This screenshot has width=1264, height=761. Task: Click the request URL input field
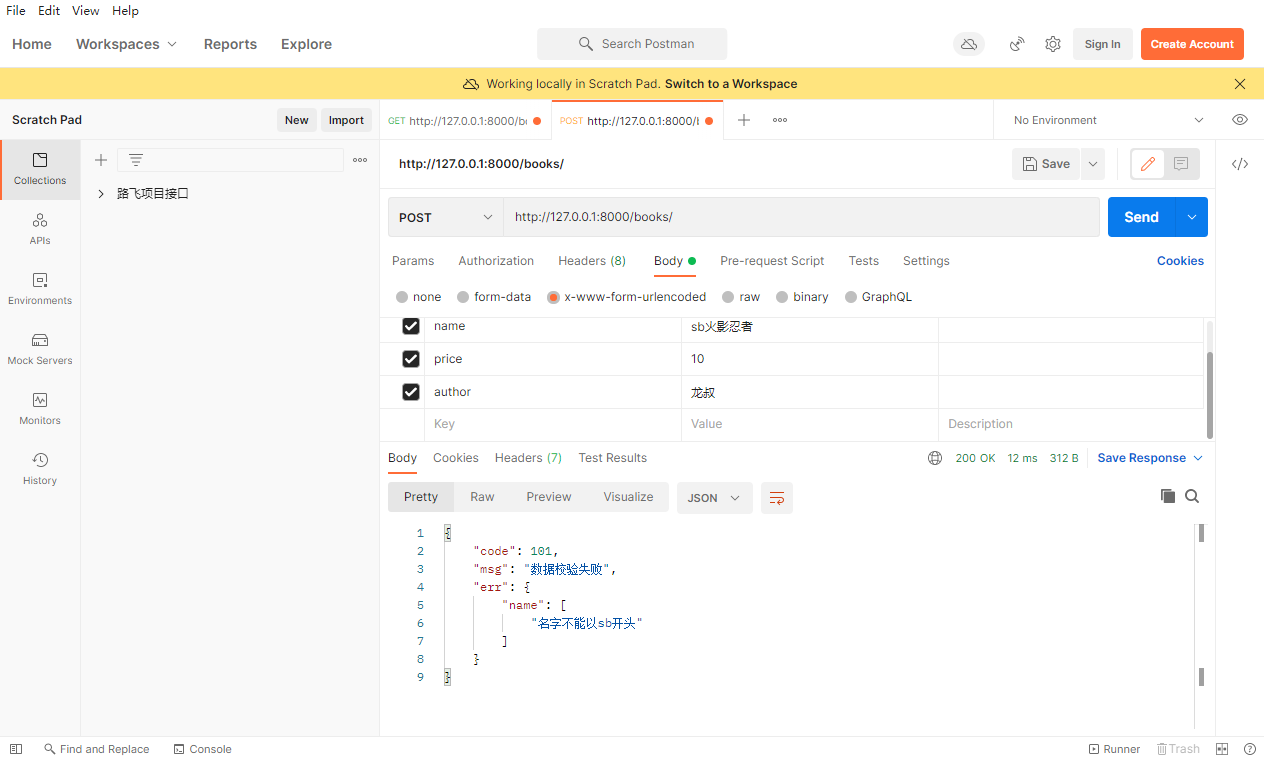pyautogui.click(x=800, y=217)
